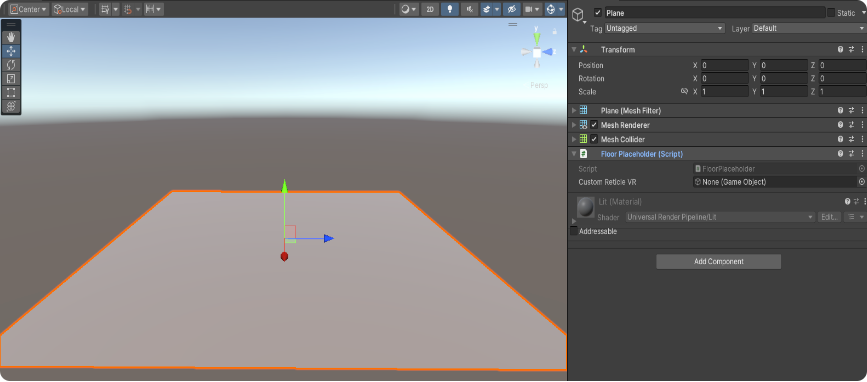The height and width of the screenshot is (382, 867).
Task: Open the GameObject icon picker cube
Action: tap(578, 15)
